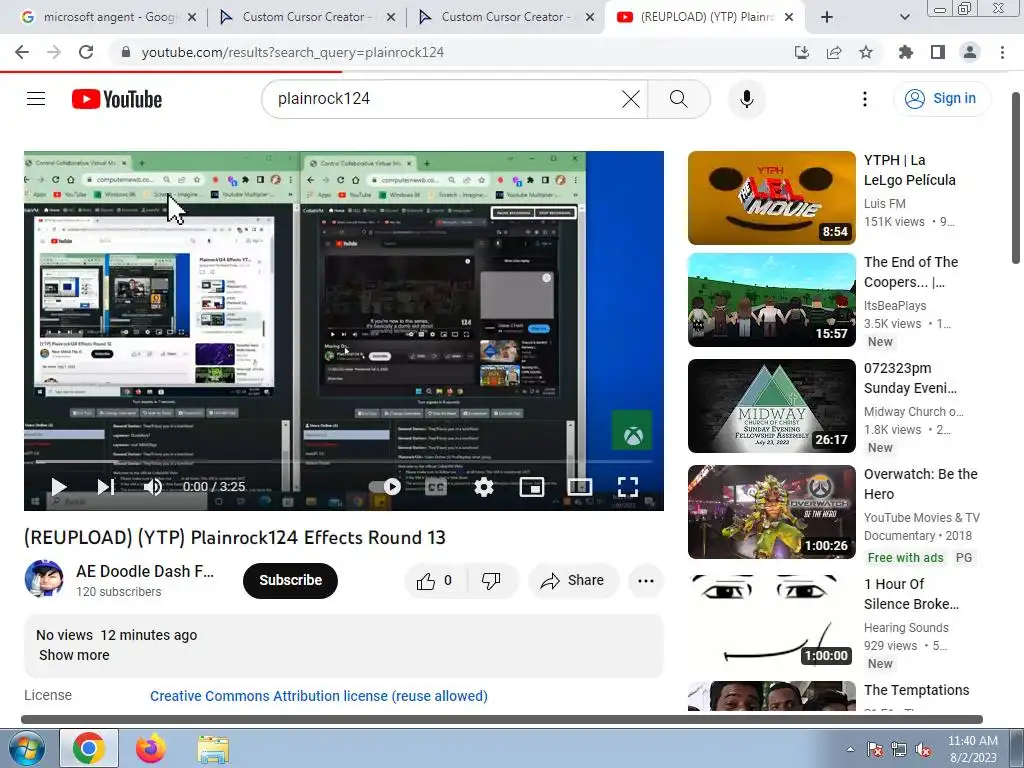Screen dimensions: 1024x768
Task: Close the microsoft angent Google tab
Action: click(192, 17)
